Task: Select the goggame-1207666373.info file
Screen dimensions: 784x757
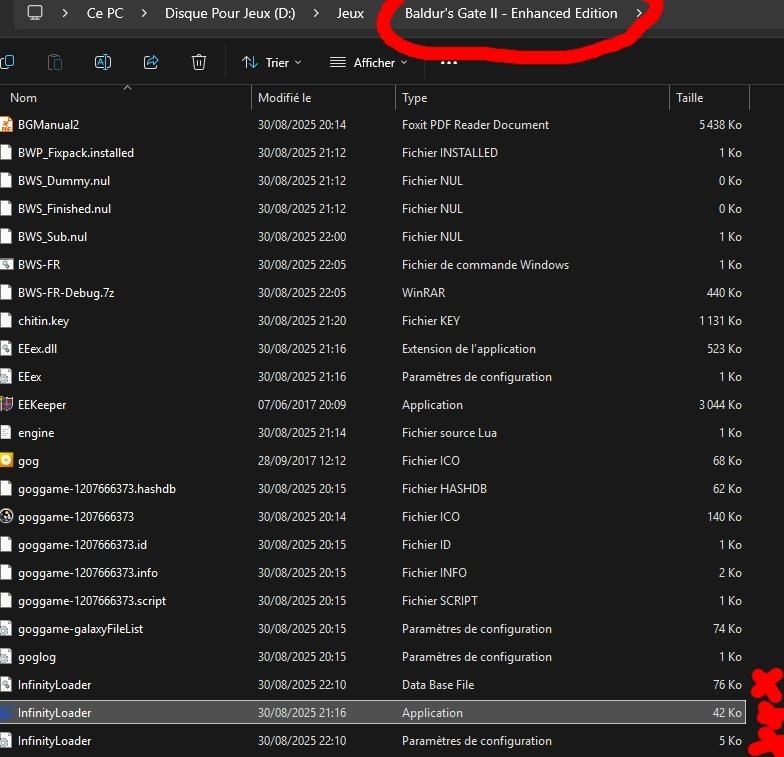Action: coord(88,572)
